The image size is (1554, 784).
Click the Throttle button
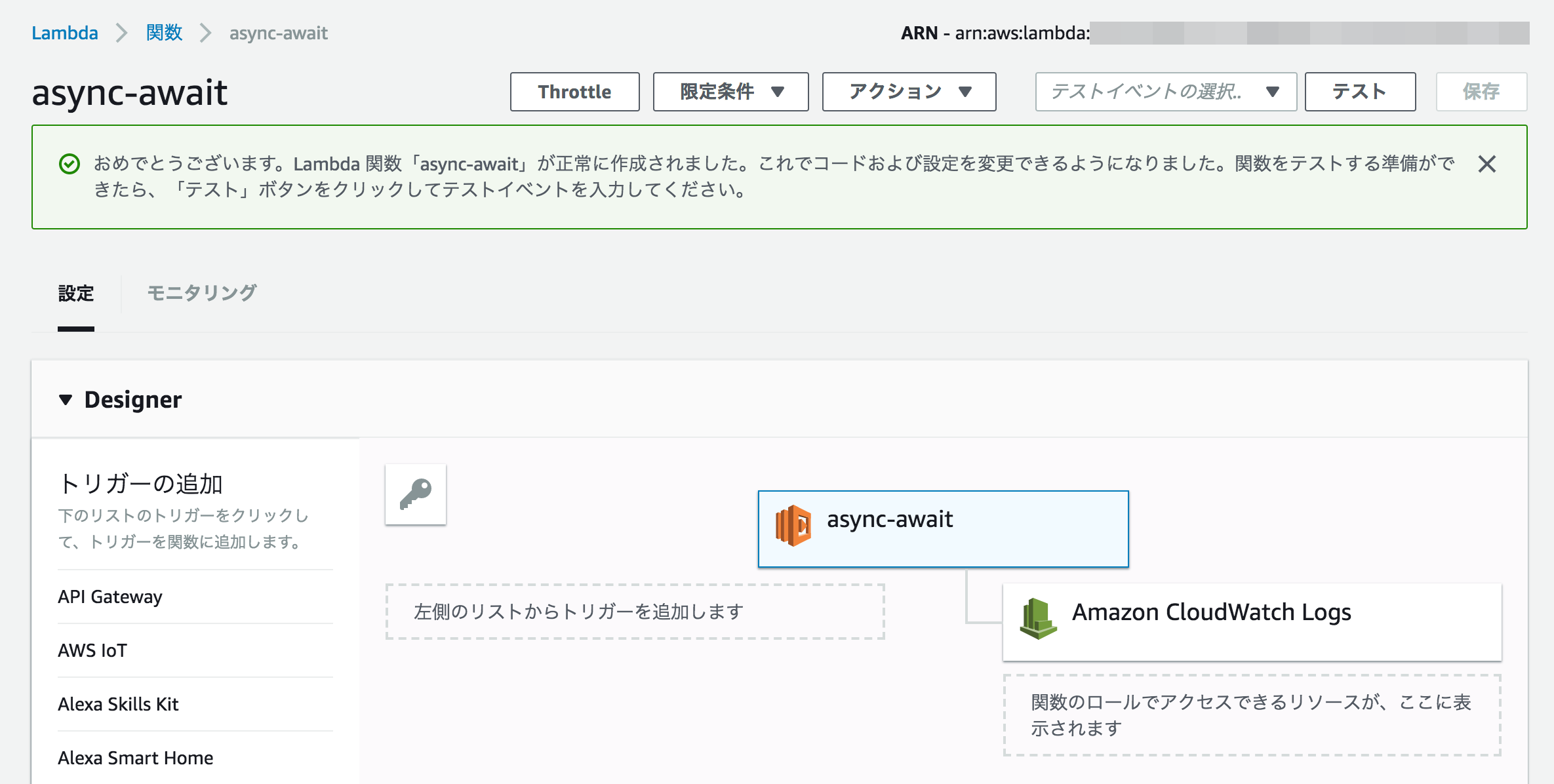574,92
